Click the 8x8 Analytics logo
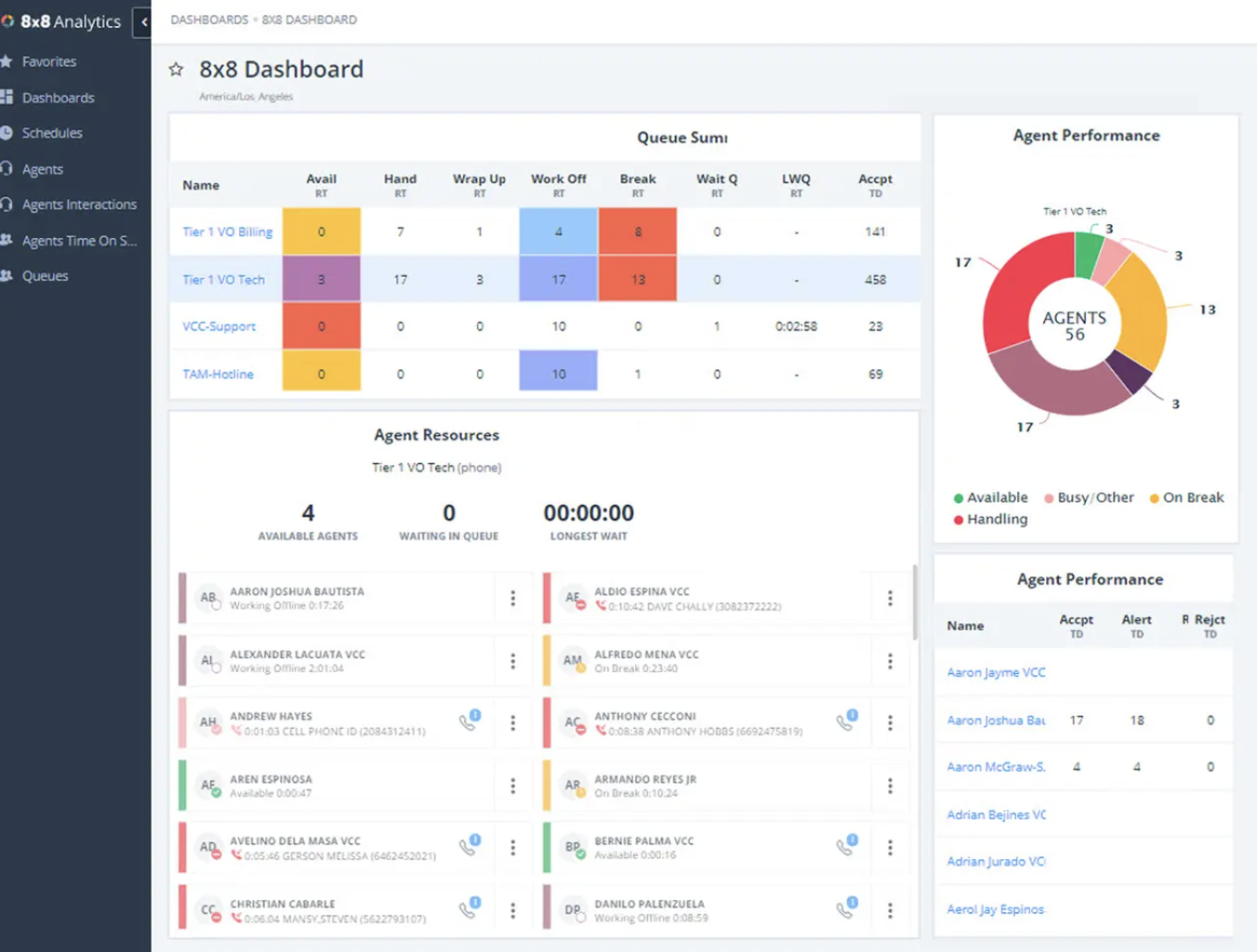Screen dimensions: 1257x952 pos(61,21)
